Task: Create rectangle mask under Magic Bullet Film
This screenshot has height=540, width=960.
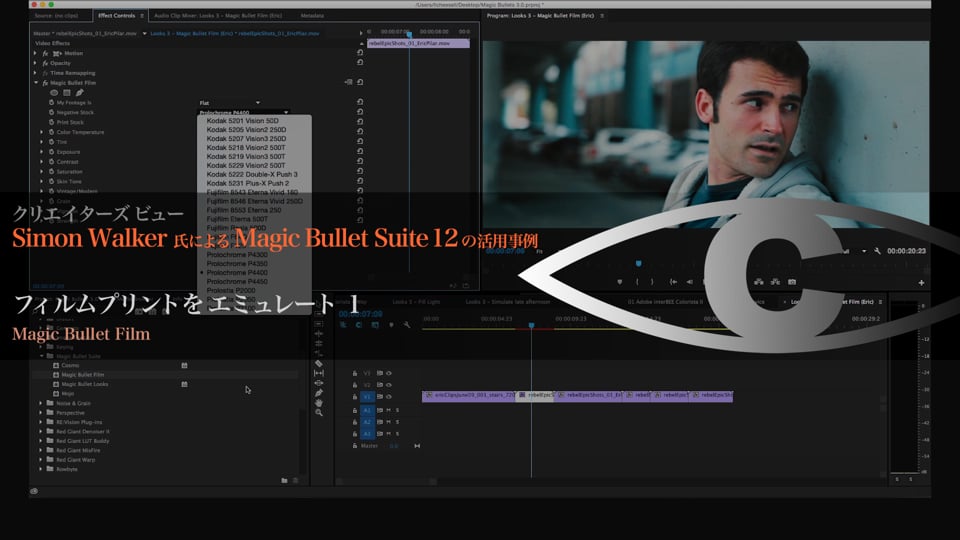Action: [67, 92]
